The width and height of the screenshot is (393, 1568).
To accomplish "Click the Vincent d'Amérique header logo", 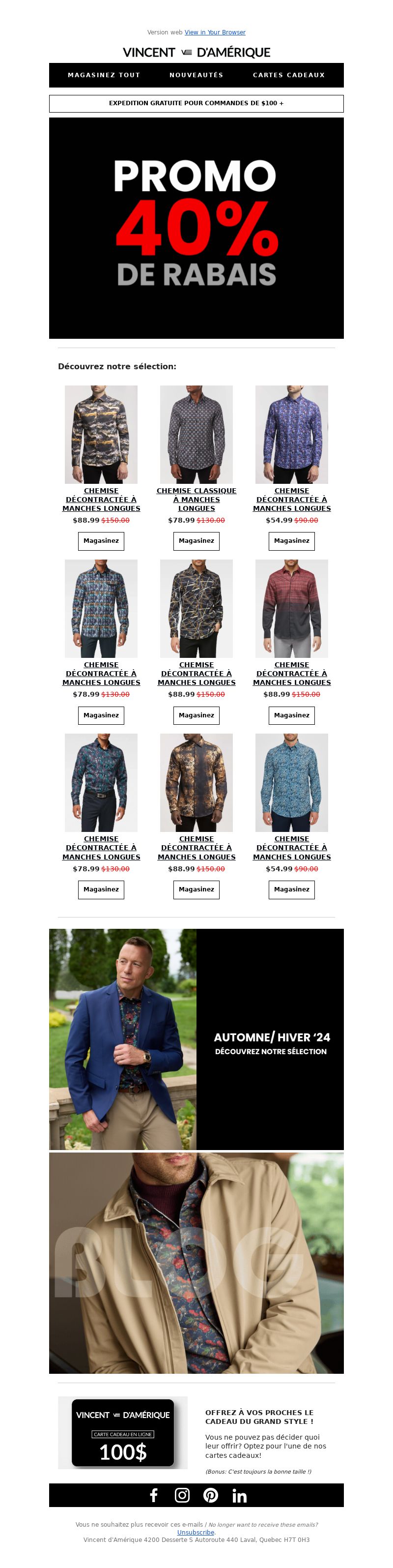I will tap(196, 52).
